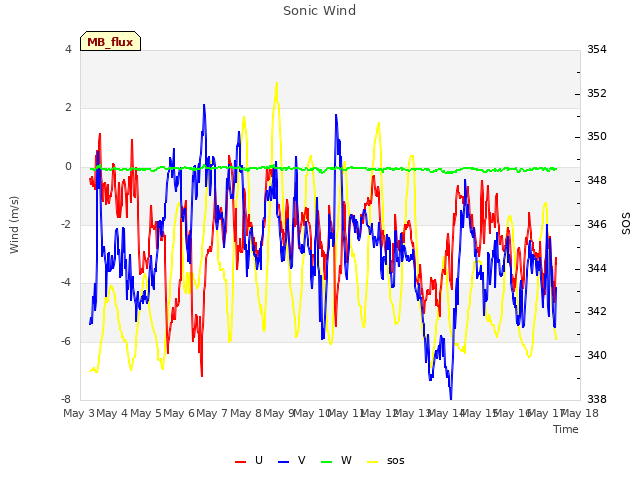The image size is (640, 480).
Task: Click the -6 tick on wind axis
Action: [x=66, y=341]
